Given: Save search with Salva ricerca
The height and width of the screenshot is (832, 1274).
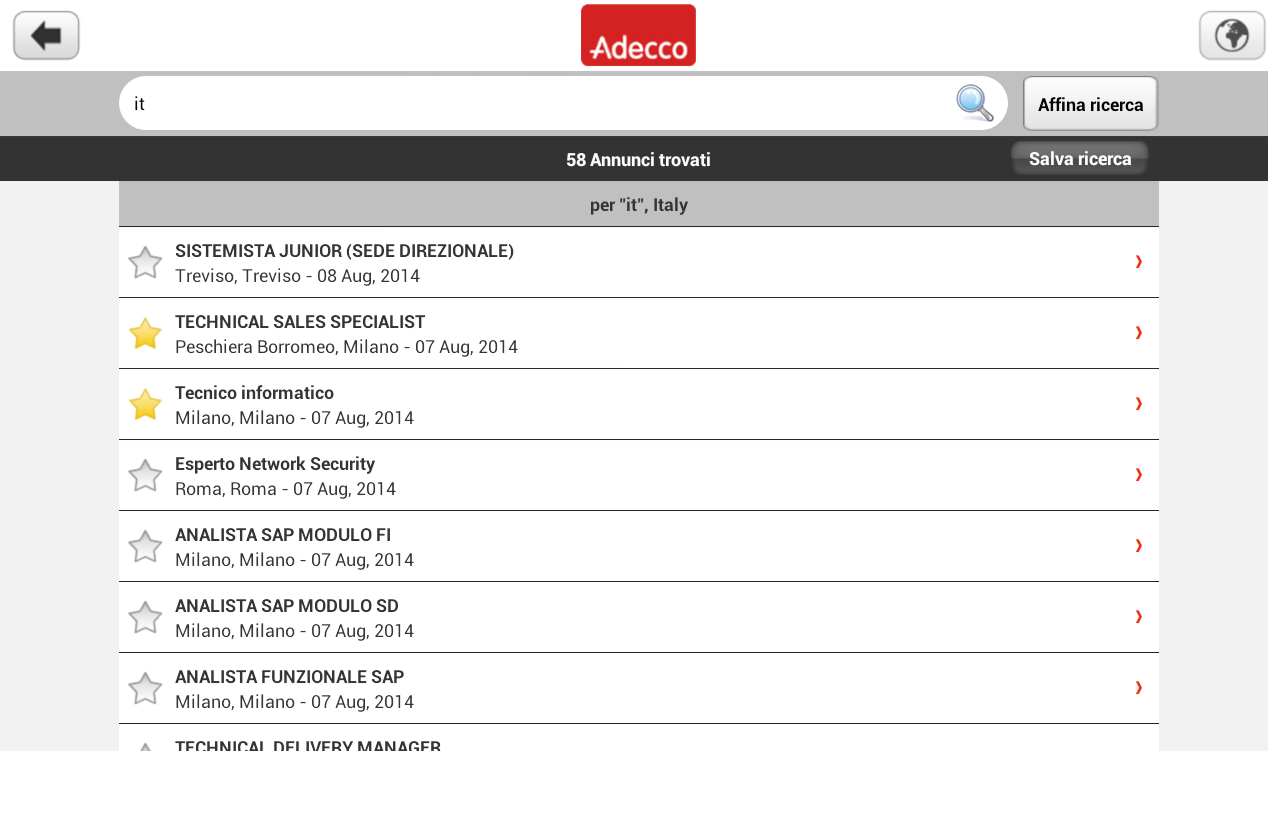Looking at the screenshot, I should (1080, 159).
